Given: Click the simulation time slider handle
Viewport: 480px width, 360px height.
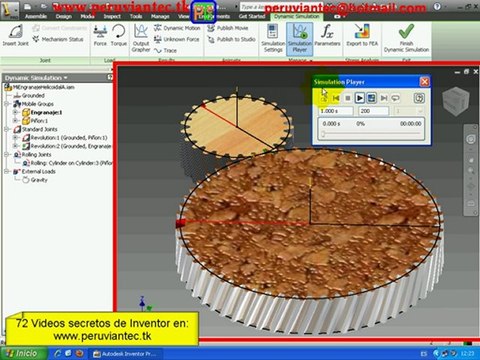Looking at the screenshot, I should click(x=323, y=134).
